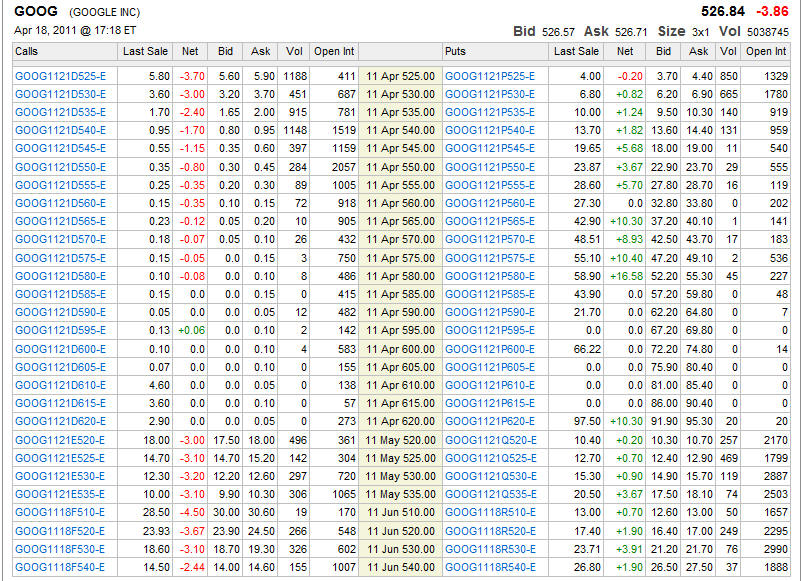The height and width of the screenshot is (581, 801).
Task: Open call contract GOOG1121D550-E
Action: [x=60, y=166]
